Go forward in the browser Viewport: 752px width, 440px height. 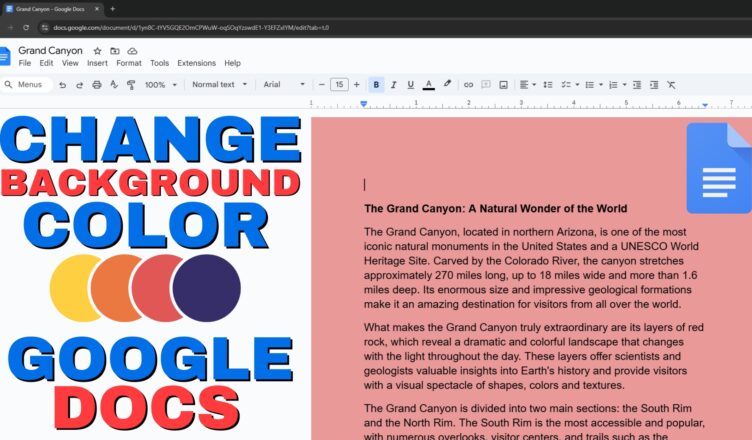click(11, 28)
